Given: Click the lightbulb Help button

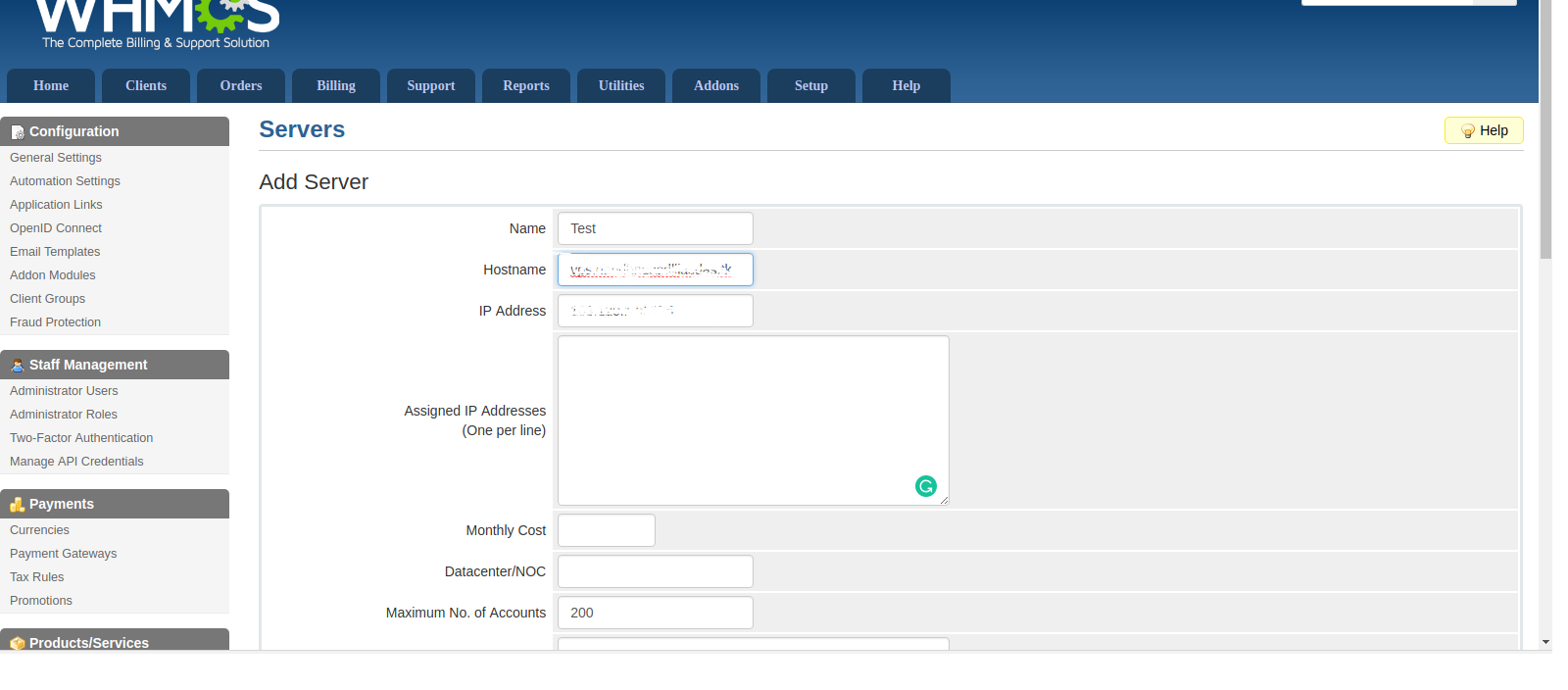Looking at the screenshot, I should (x=1484, y=130).
